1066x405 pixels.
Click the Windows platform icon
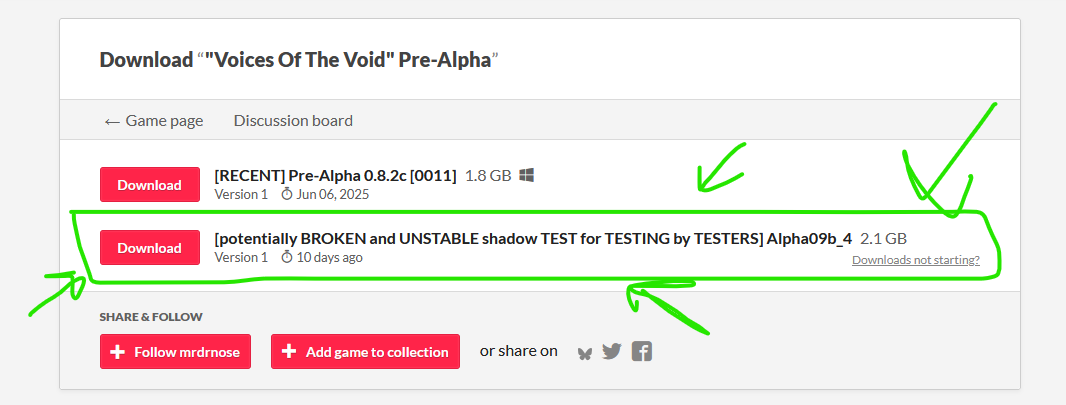coord(527,175)
